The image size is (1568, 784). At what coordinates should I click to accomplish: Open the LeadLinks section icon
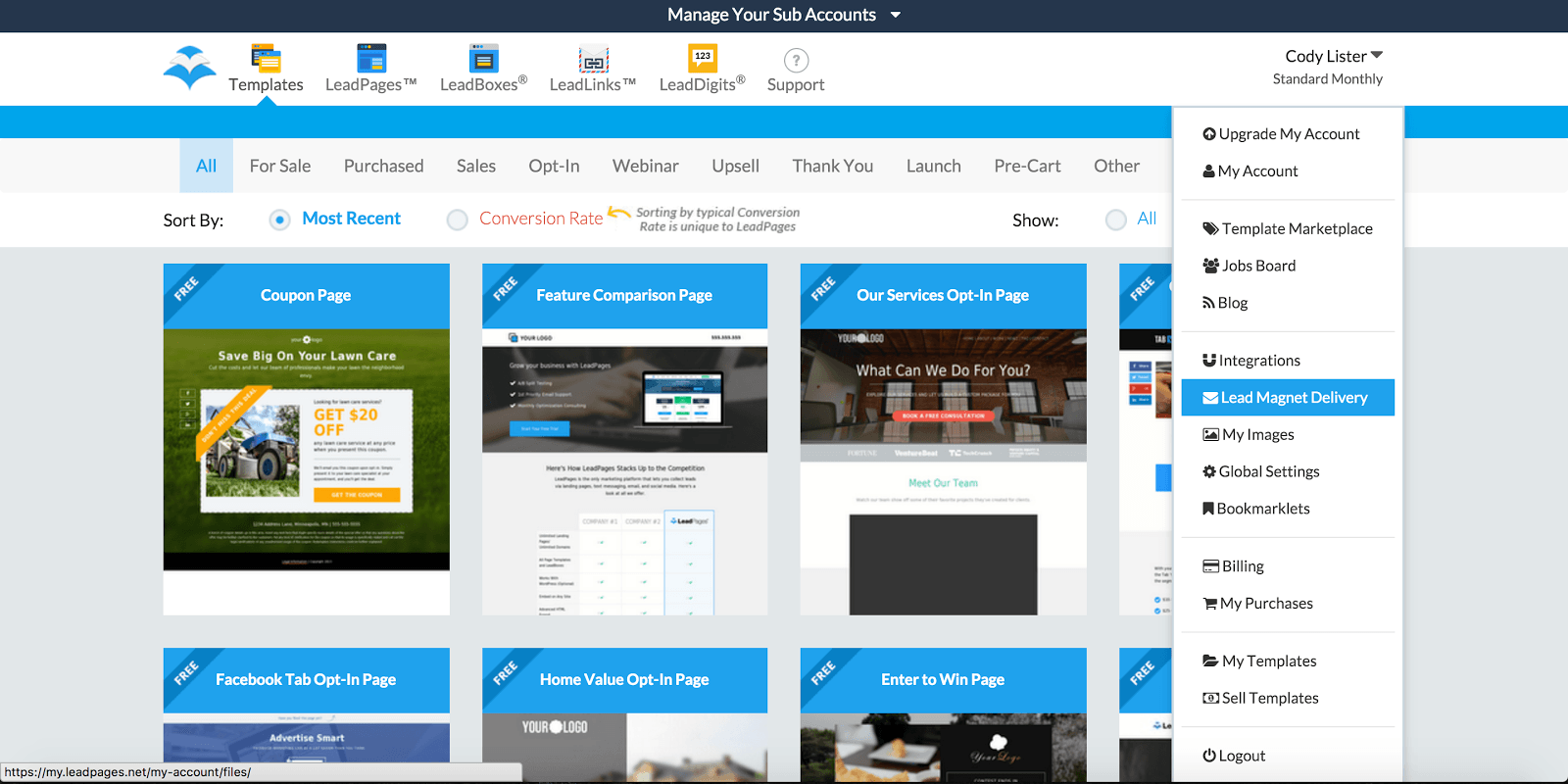[593, 60]
